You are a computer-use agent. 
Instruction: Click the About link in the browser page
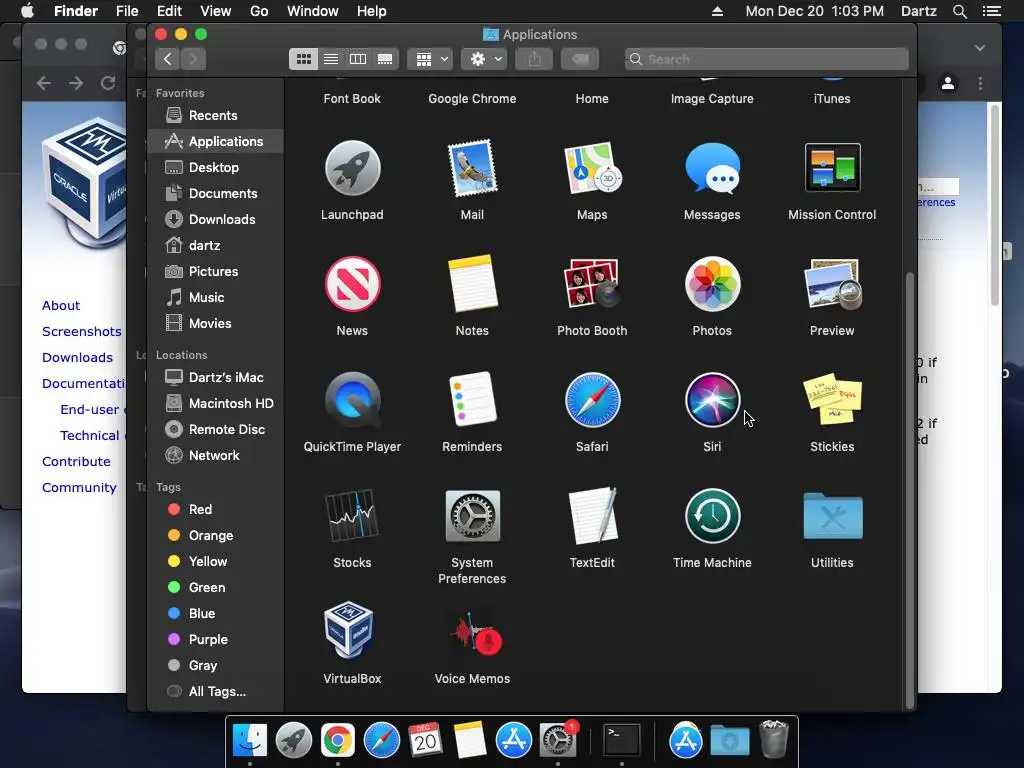61,306
